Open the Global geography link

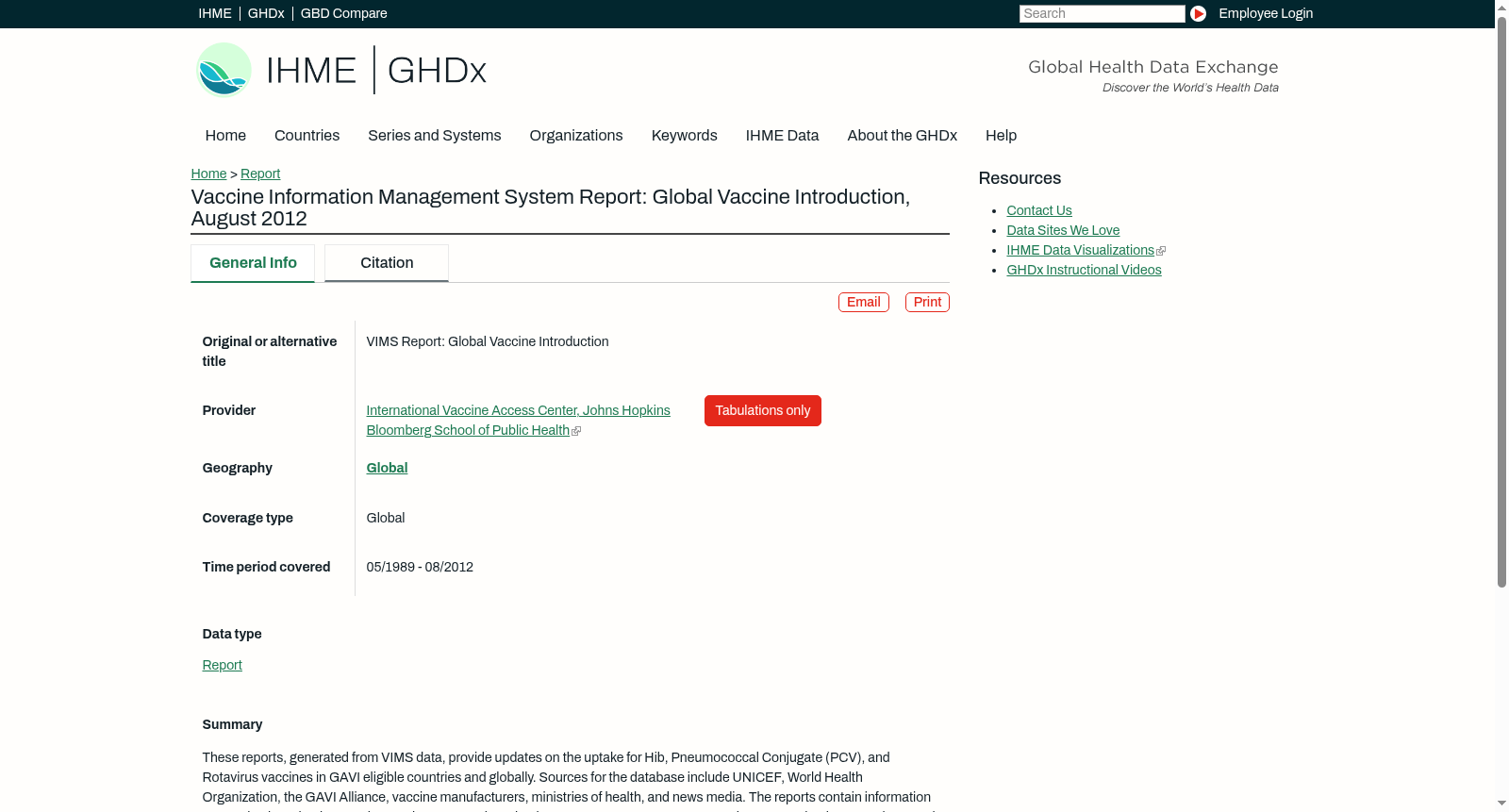tap(387, 468)
